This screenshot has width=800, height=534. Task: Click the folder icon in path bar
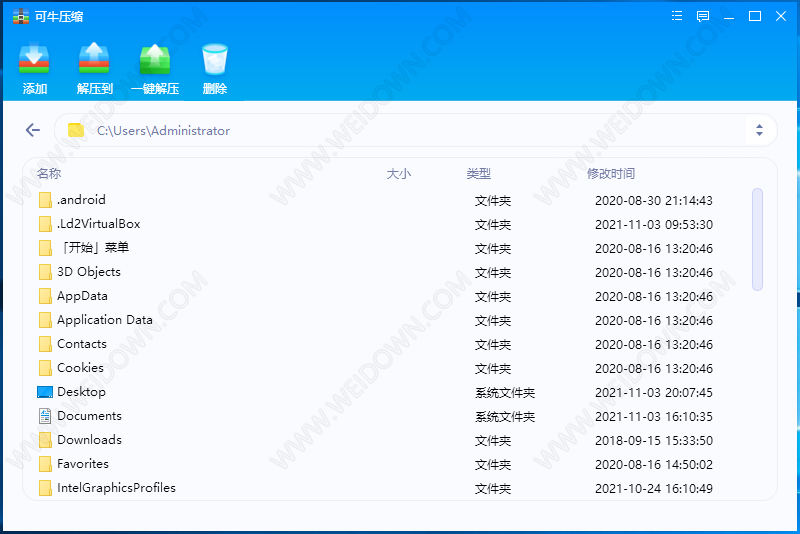coord(75,130)
